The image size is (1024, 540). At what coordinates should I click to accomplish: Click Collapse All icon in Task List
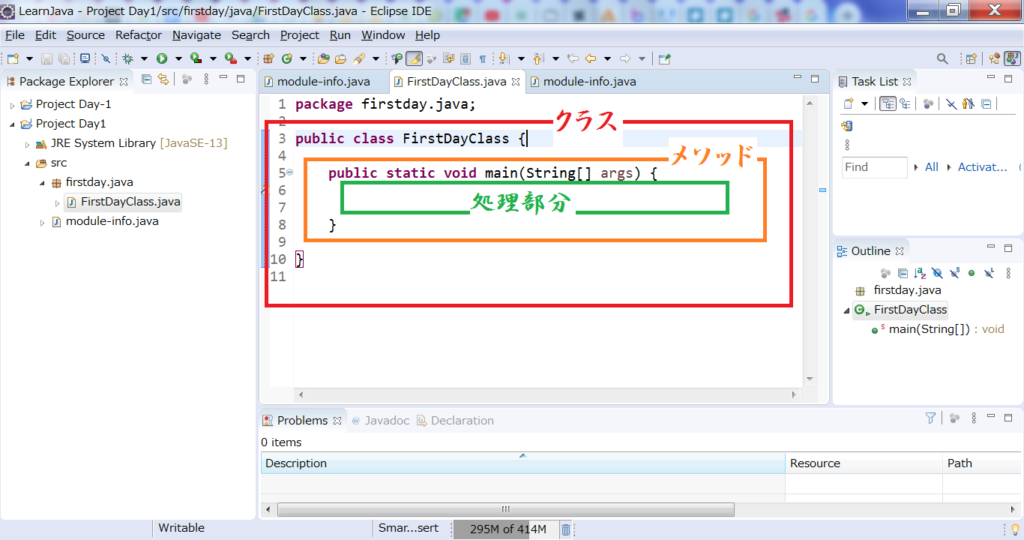(x=986, y=104)
